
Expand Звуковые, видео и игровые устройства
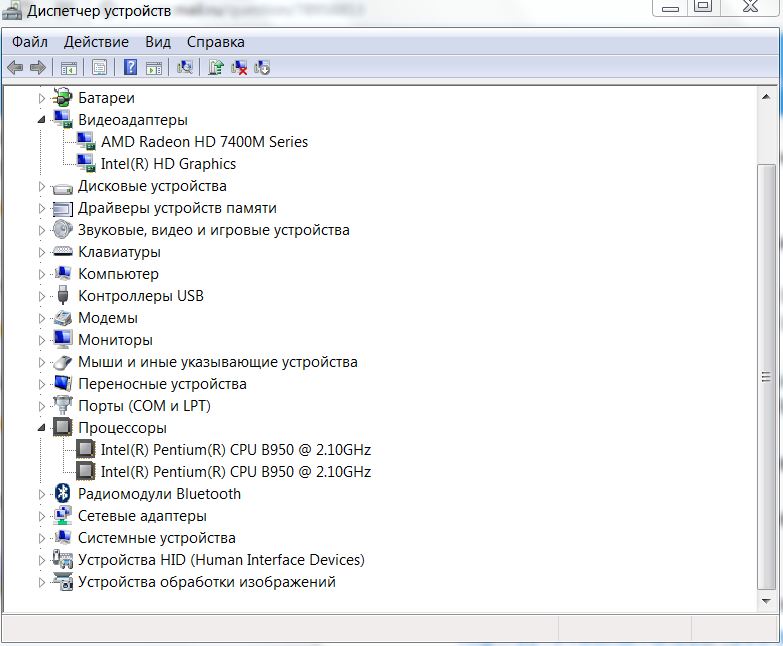42,230
